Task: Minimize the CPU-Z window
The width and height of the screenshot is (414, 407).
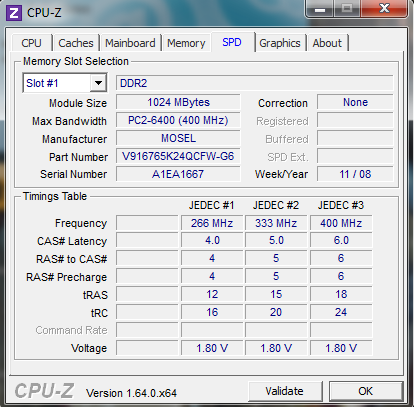Action: pyautogui.click(x=320, y=8)
